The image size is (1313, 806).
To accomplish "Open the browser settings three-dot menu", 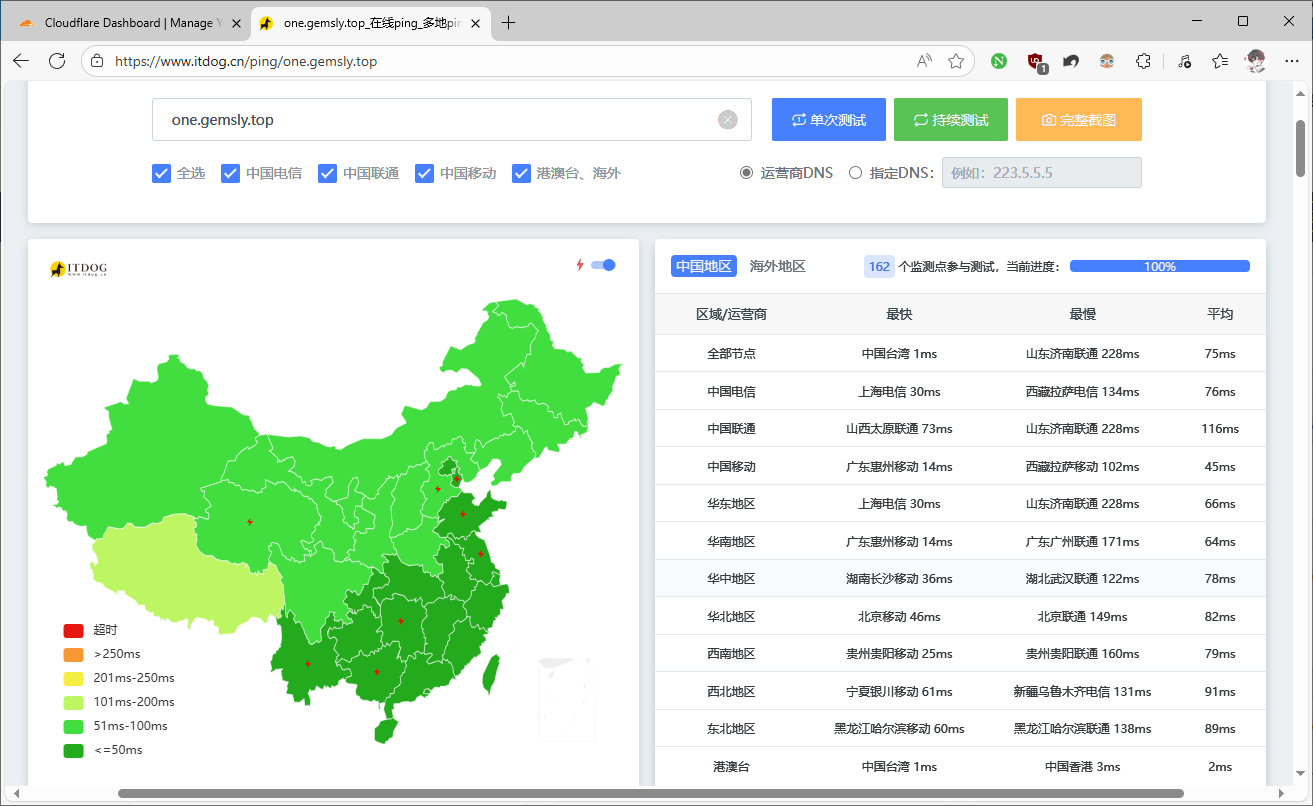I will 1292,61.
